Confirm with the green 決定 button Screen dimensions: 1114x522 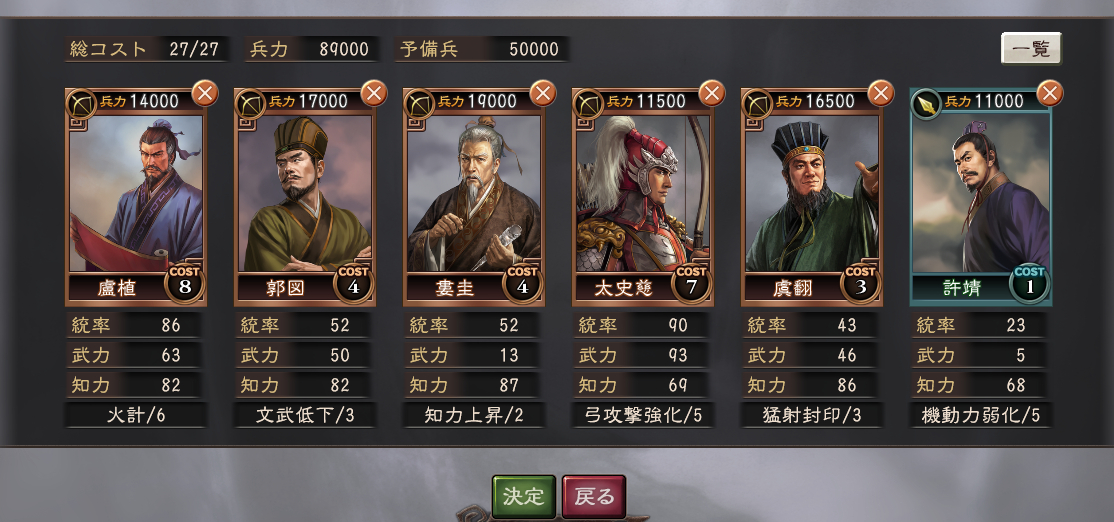tap(524, 496)
